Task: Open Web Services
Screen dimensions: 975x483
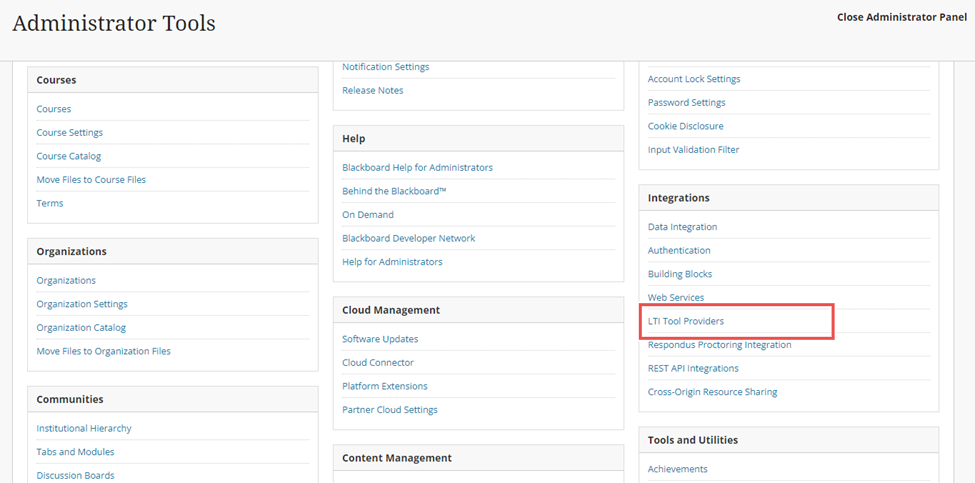Action: (x=676, y=298)
